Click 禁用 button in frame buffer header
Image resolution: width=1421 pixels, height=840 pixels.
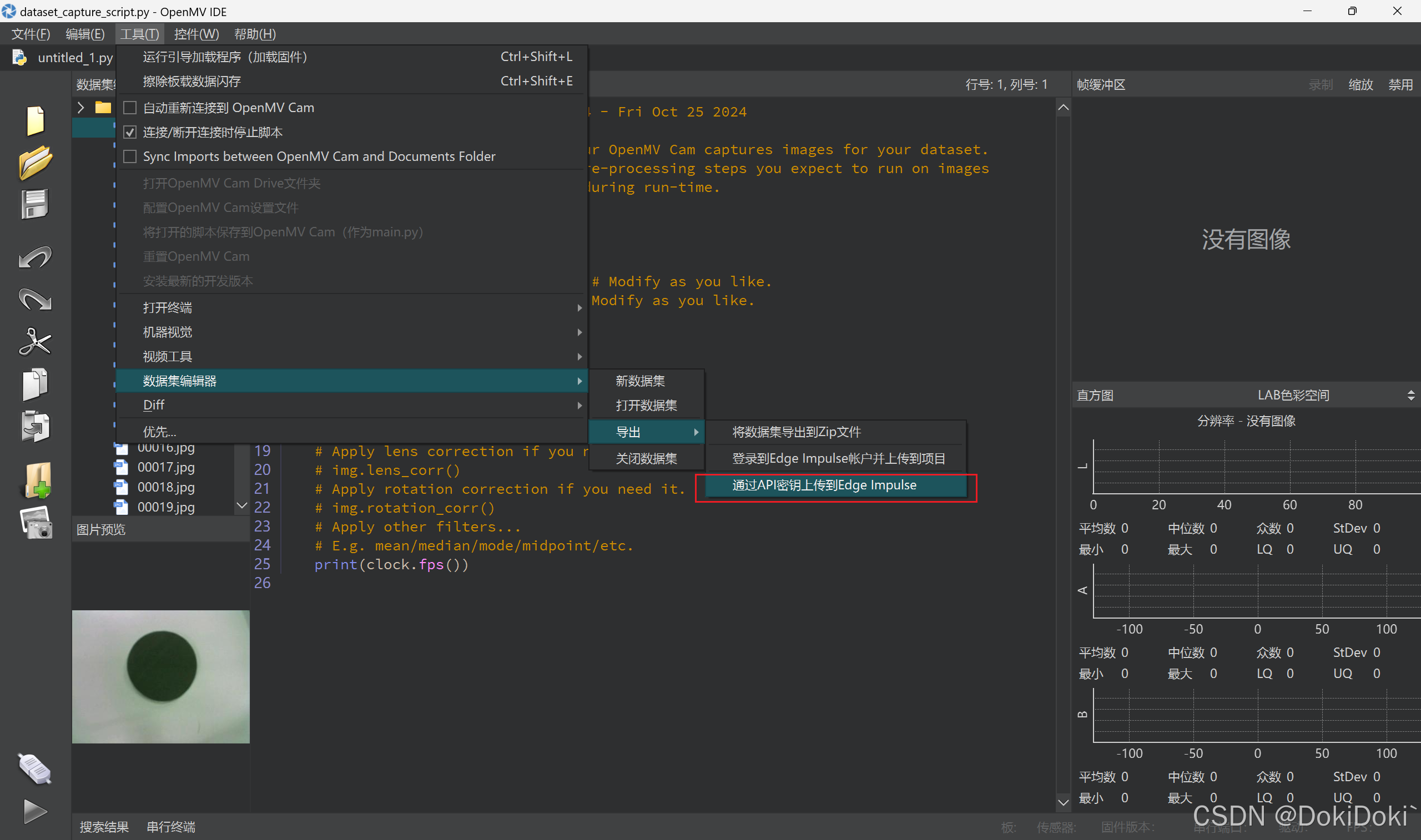click(x=1399, y=85)
